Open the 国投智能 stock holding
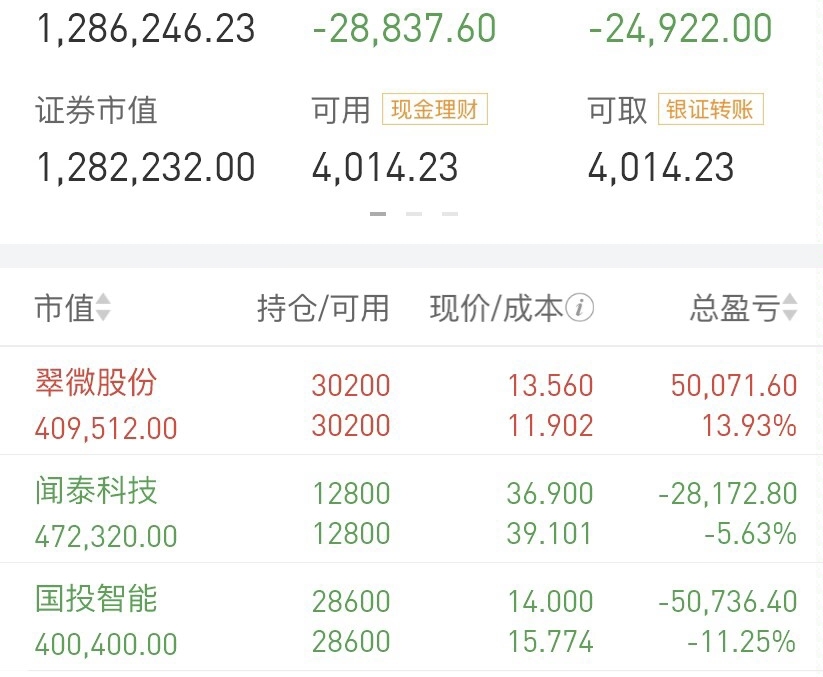The image size is (823, 677). (96, 599)
